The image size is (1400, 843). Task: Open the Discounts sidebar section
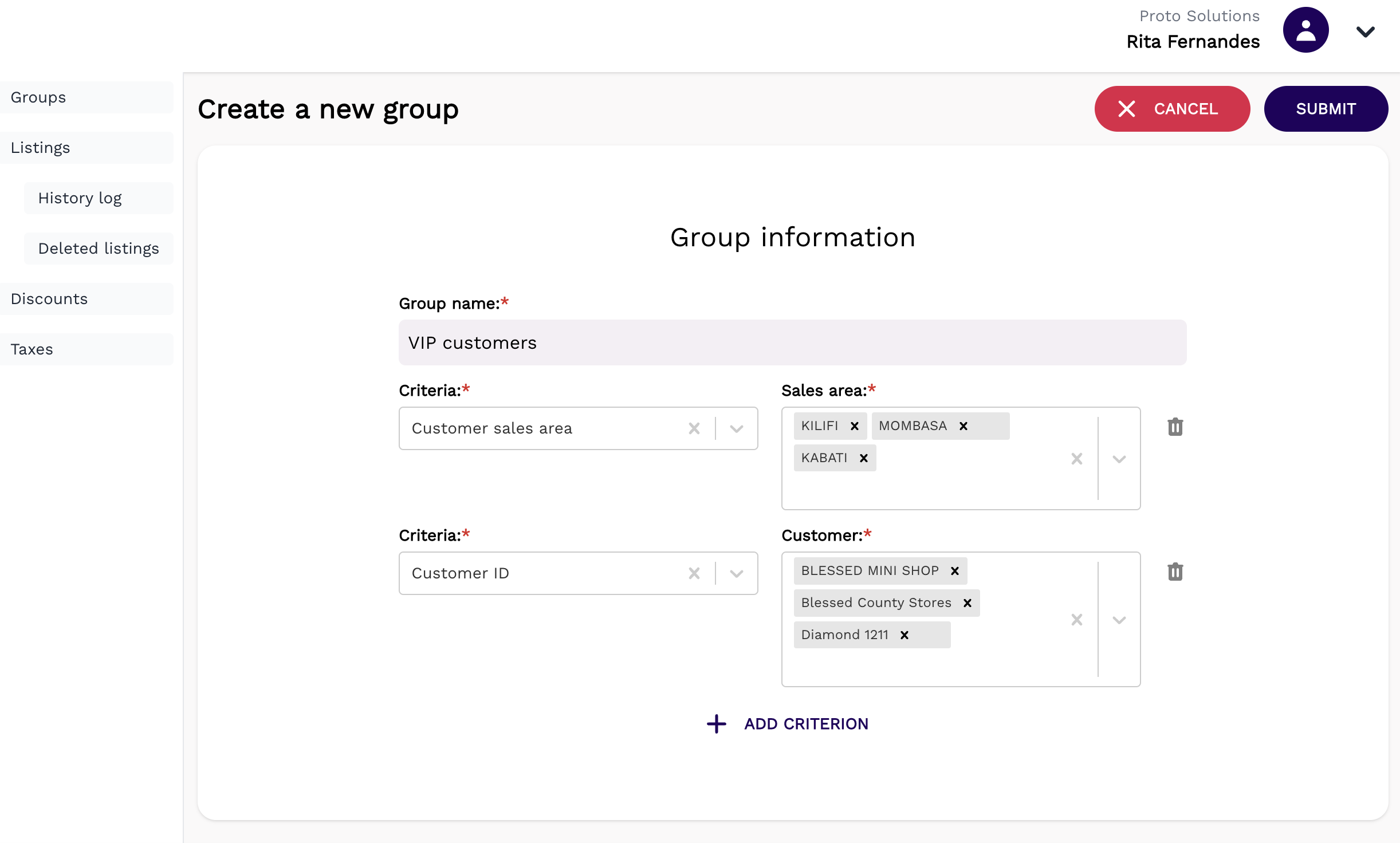pos(86,299)
